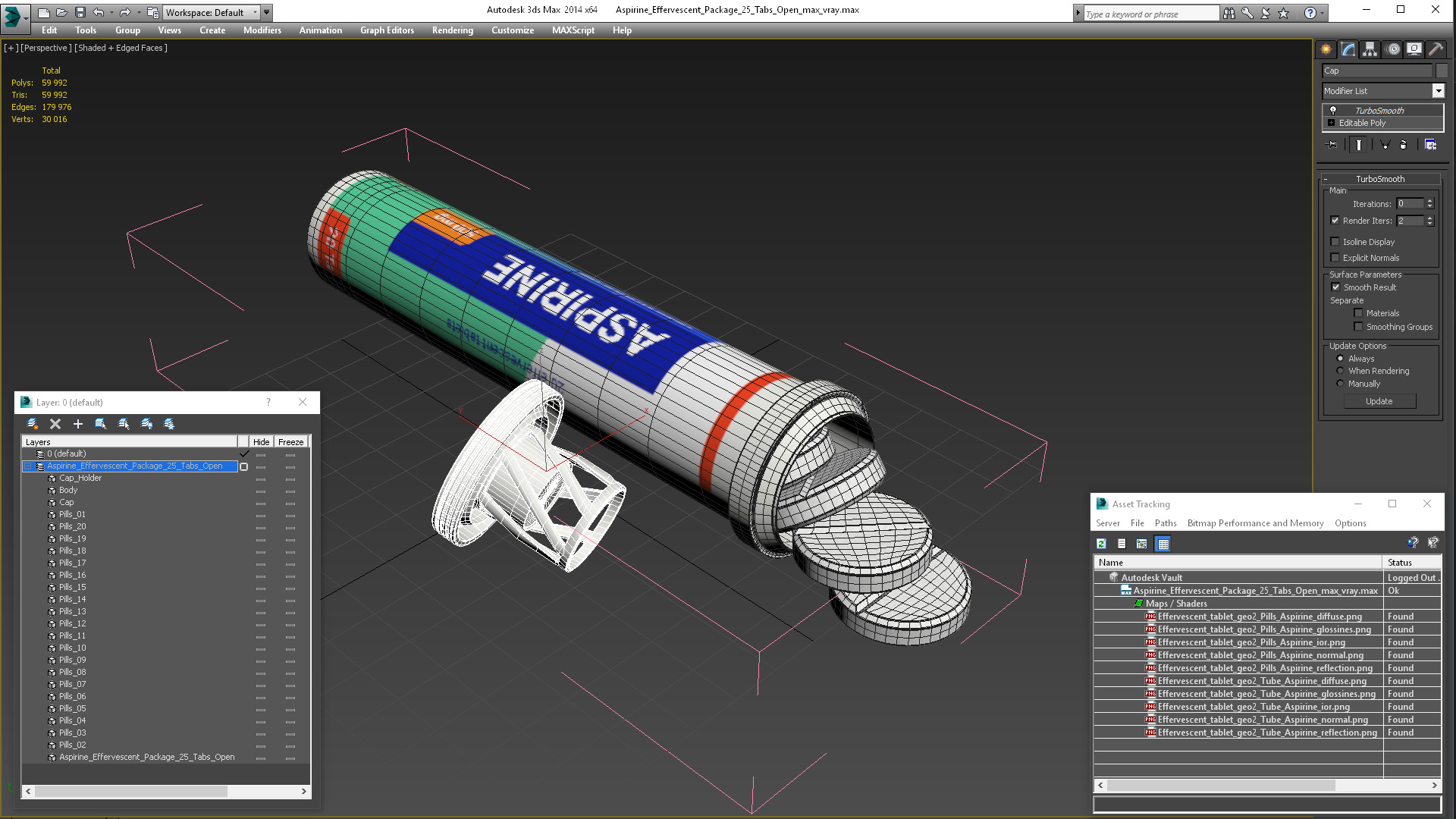Open the Modifiers menu

coord(262,30)
